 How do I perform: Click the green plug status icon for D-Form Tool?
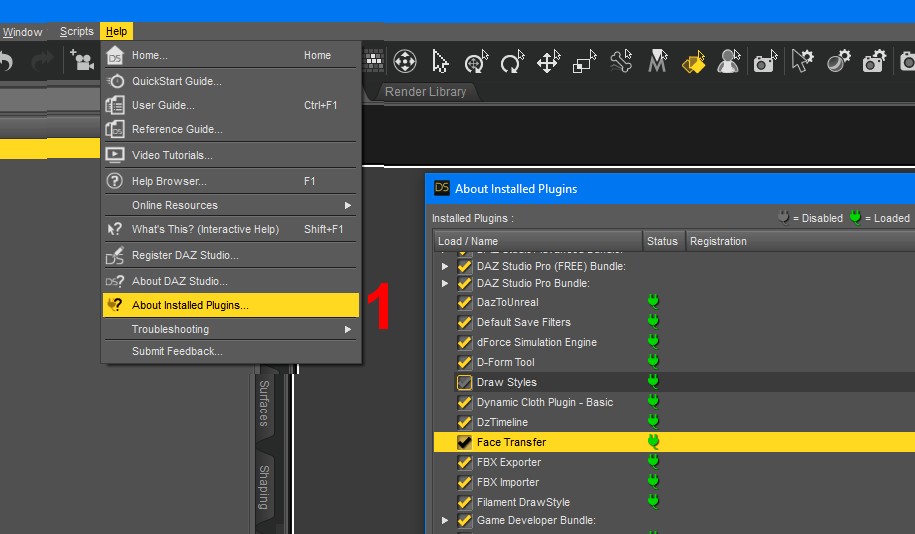[653, 361]
